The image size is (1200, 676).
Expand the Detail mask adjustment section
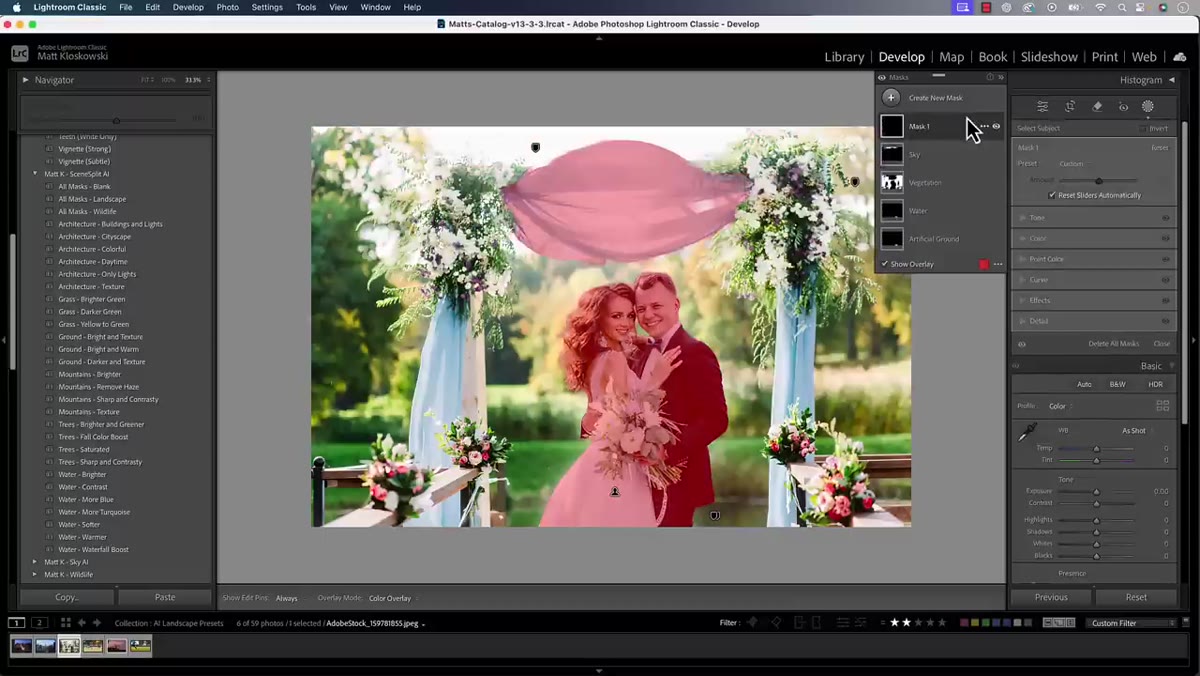(1022, 321)
